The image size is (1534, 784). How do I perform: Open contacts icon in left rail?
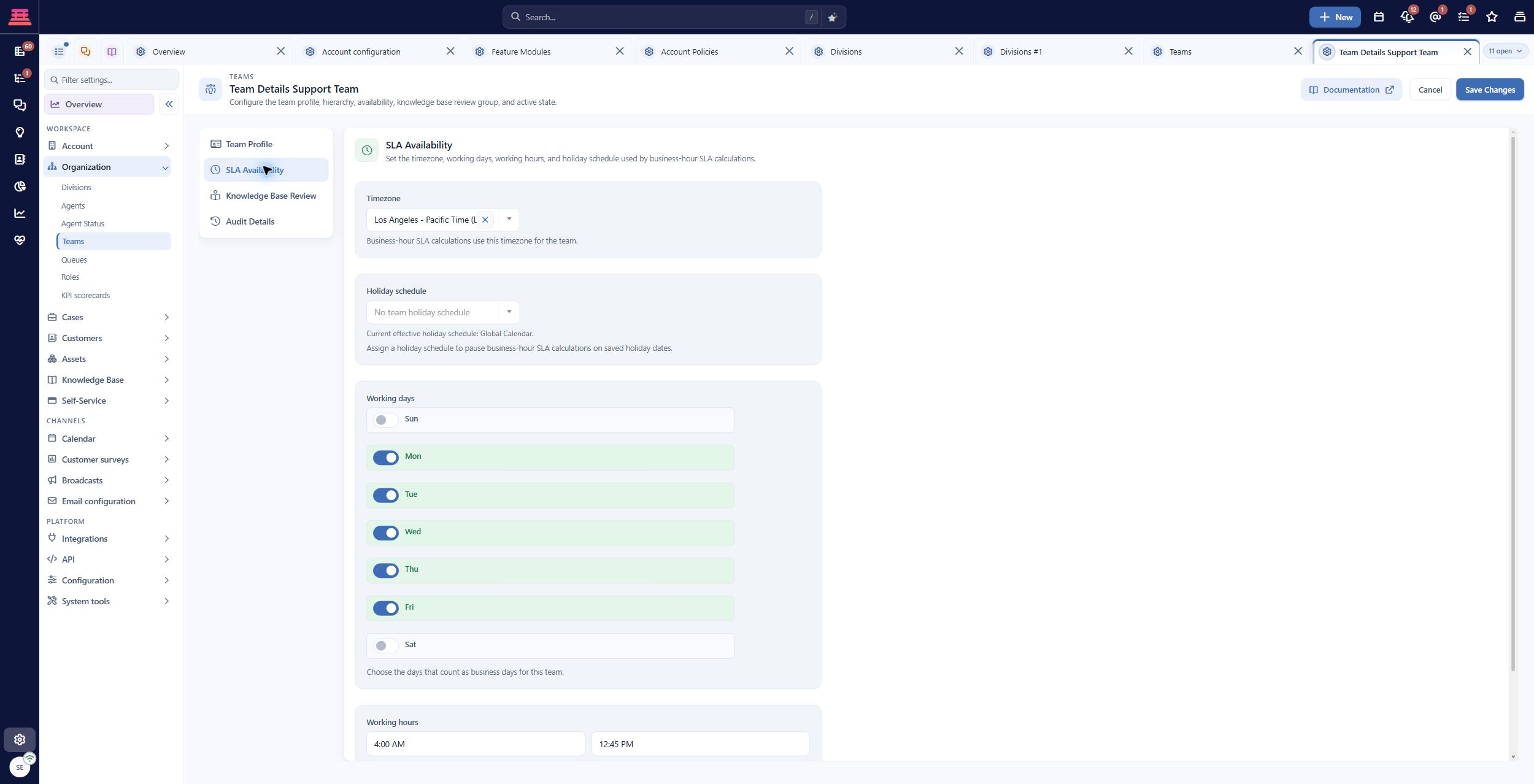click(20, 159)
